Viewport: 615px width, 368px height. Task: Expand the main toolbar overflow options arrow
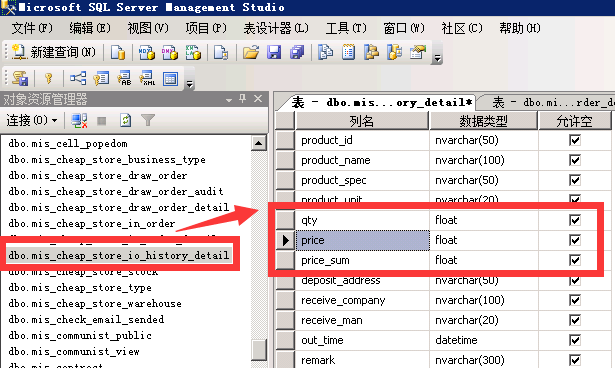click(x=437, y=58)
